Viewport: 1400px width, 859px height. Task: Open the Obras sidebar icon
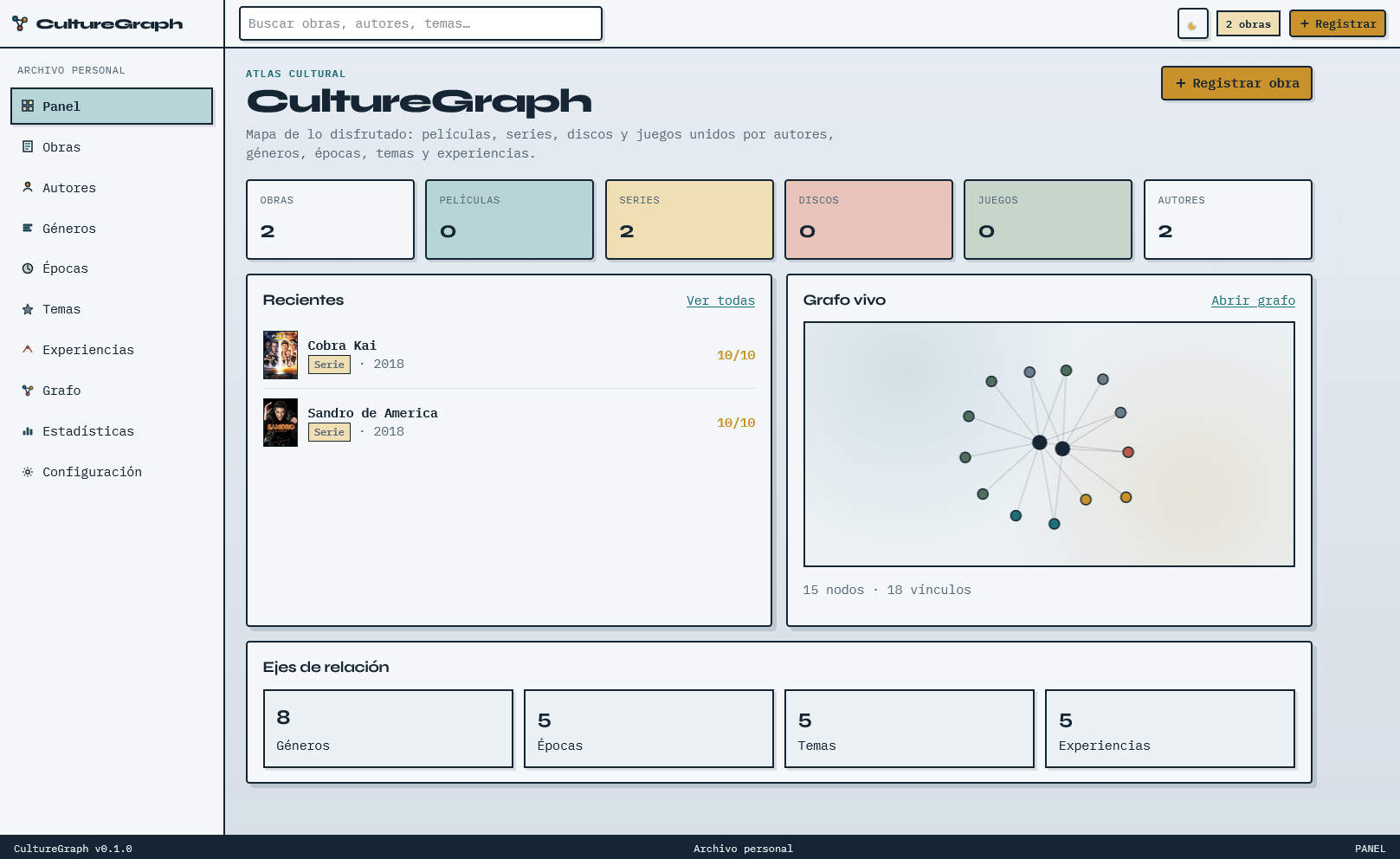pos(28,147)
